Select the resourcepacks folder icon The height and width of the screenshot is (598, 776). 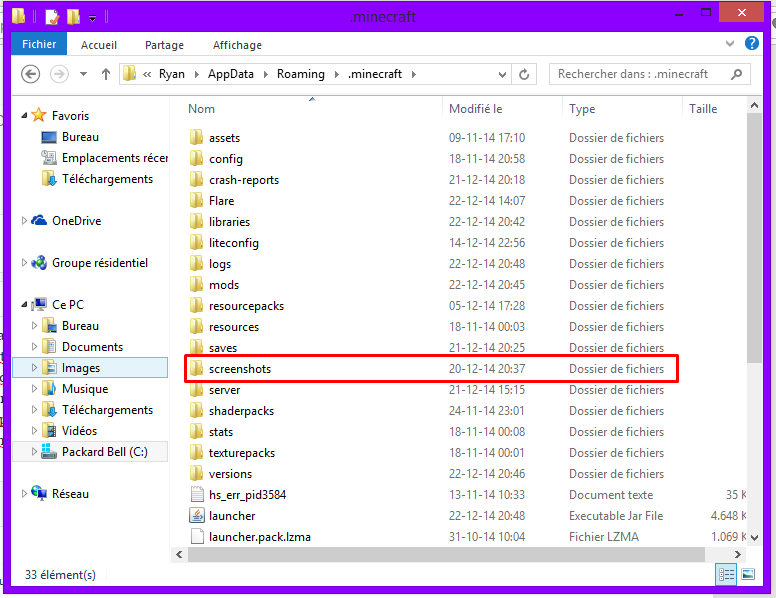point(197,305)
